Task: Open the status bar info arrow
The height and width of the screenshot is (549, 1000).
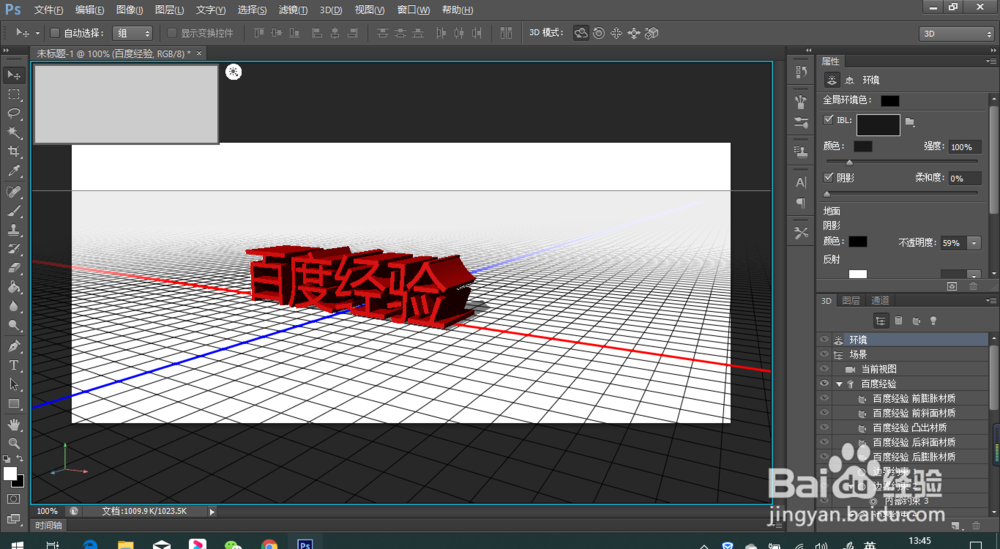Action: coord(212,511)
